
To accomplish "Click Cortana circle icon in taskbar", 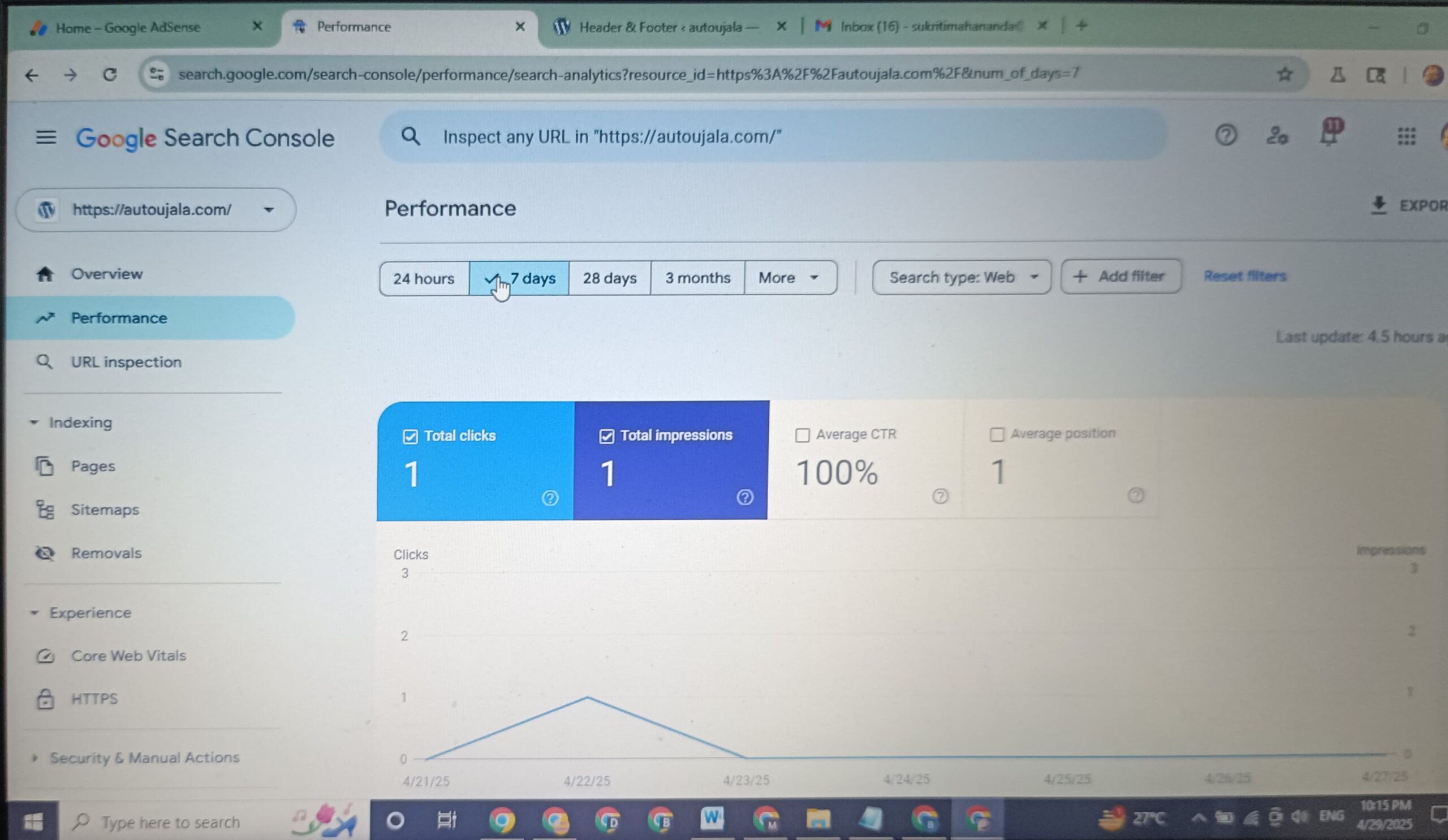I will 395,820.
